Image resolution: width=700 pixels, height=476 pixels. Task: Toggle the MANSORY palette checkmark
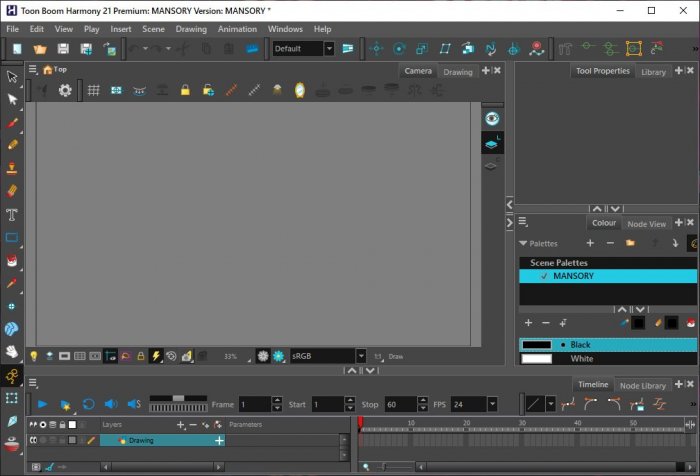544,276
